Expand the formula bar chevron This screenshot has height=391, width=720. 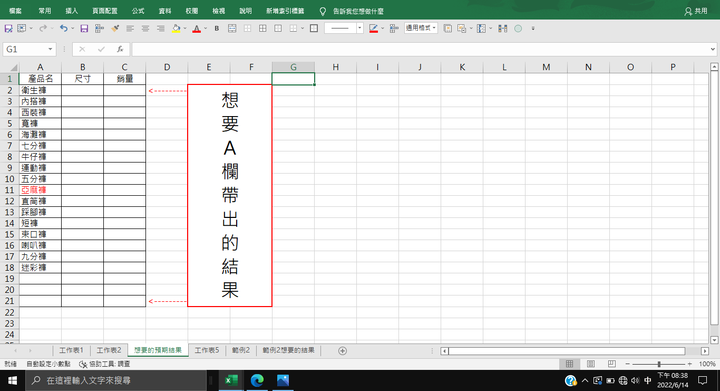(x=712, y=49)
